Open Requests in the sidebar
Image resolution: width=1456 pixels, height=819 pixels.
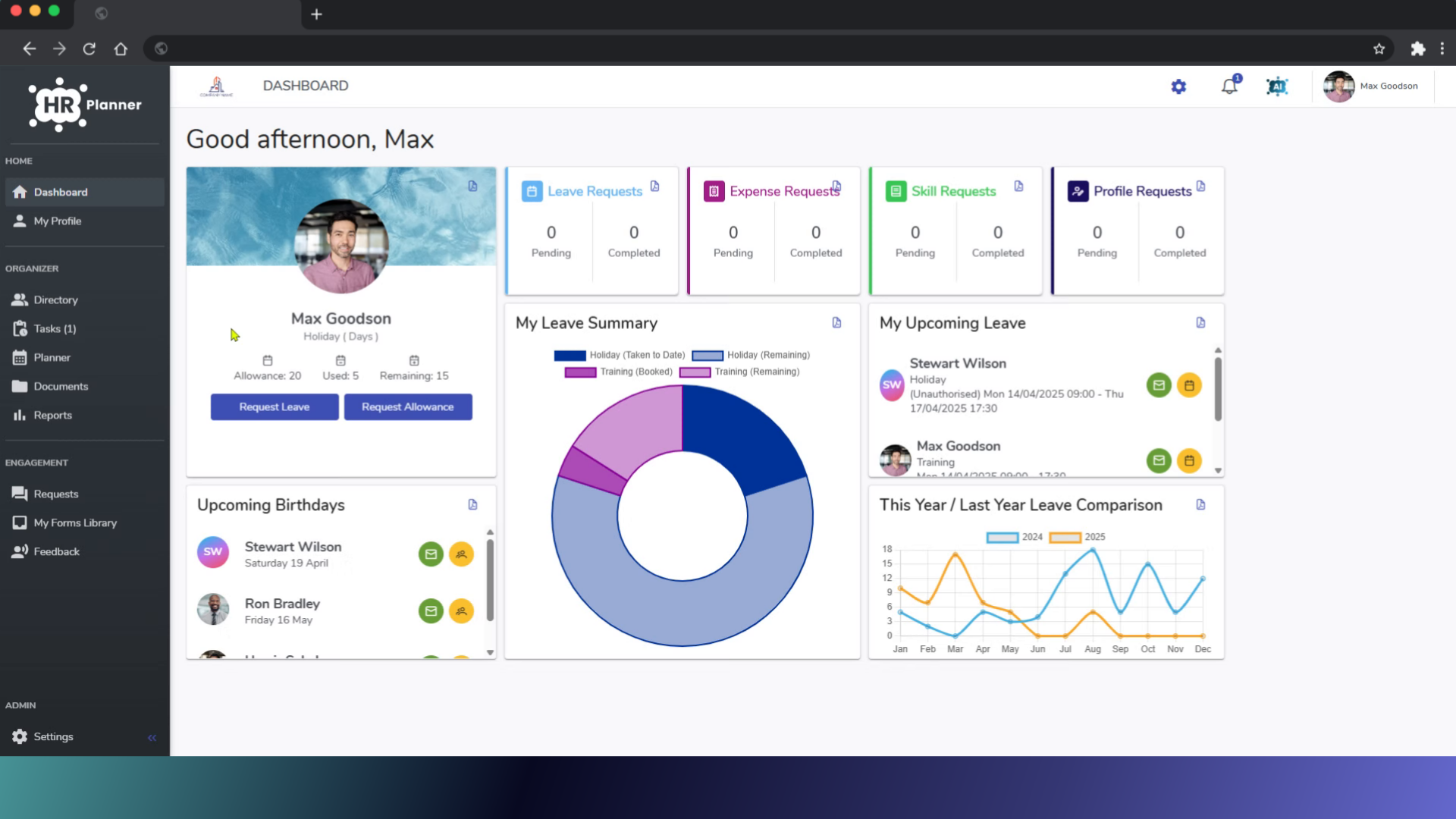click(84, 494)
